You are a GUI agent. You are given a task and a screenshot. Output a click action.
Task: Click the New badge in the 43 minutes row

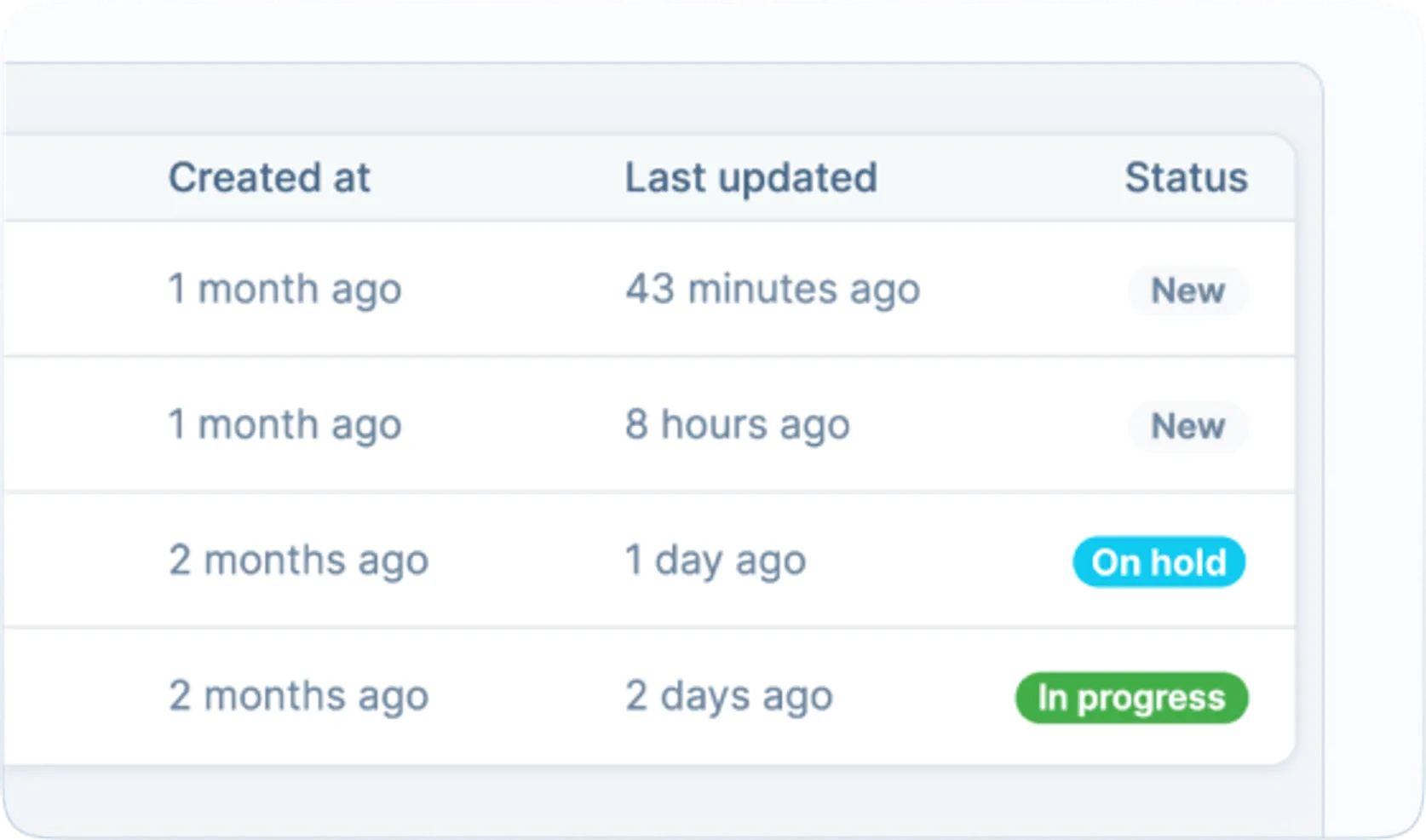click(1187, 291)
